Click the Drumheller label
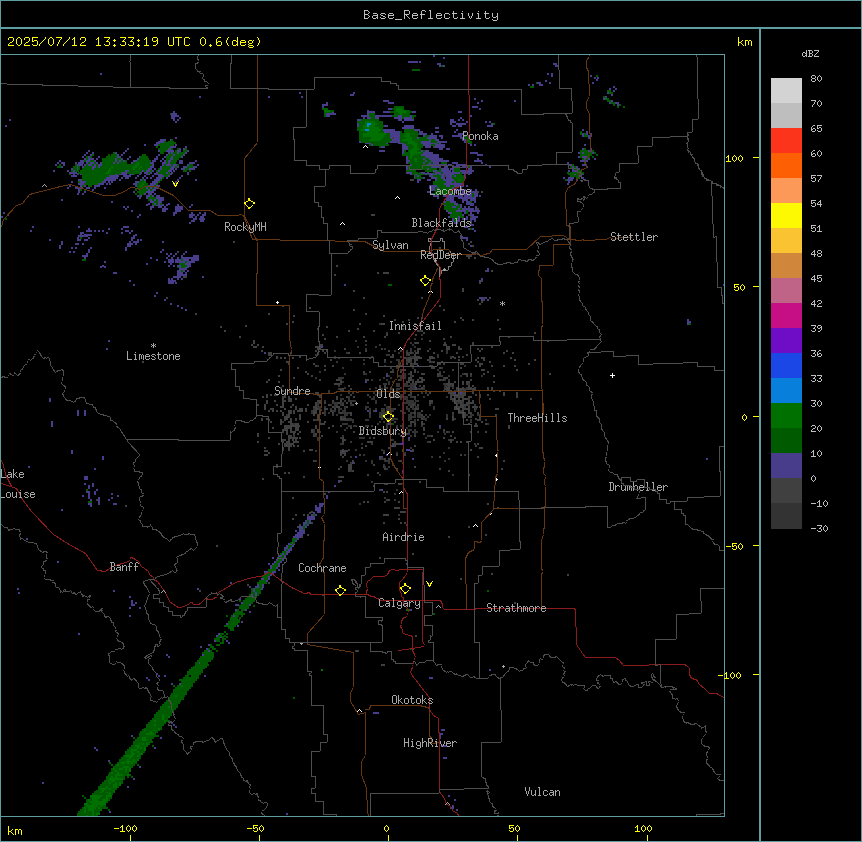This screenshot has width=862, height=842. coord(638,487)
